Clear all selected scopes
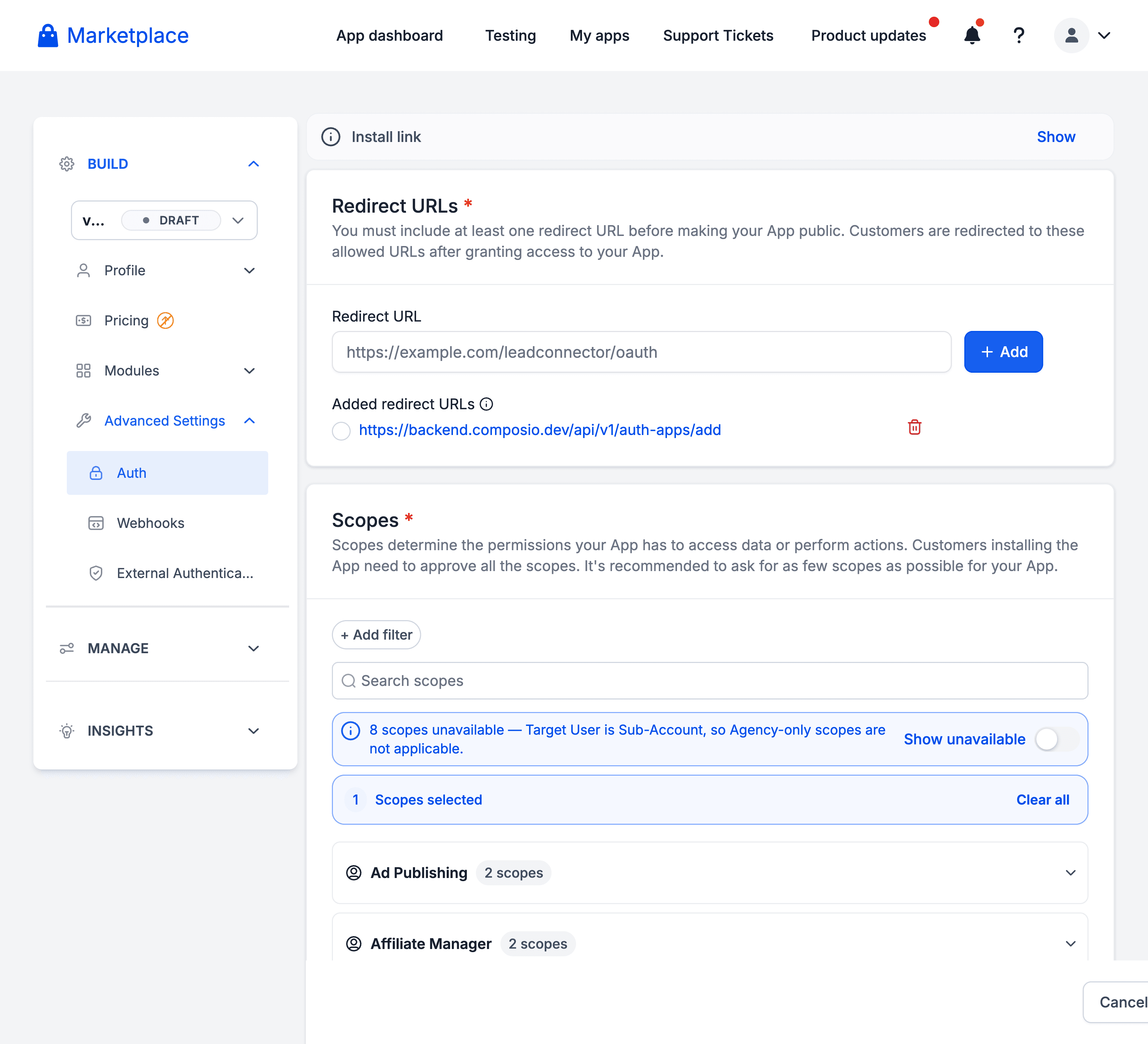Image resolution: width=1148 pixels, height=1044 pixels. pyautogui.click(x=1043, y=800)
